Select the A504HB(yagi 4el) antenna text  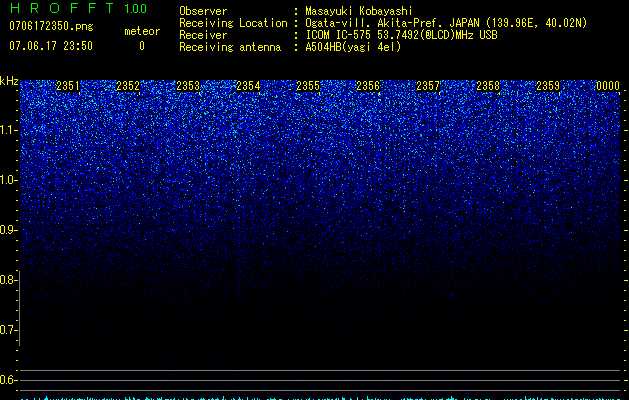pyautogui.click(x=353, y=47)
